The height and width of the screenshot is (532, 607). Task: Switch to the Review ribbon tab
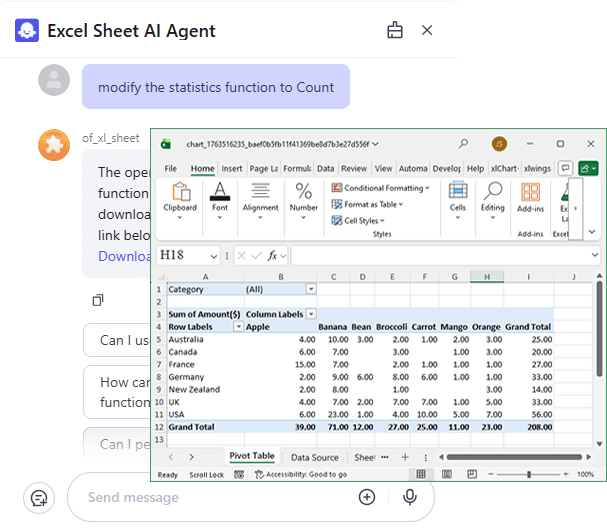pyautogui.click(x=354, y=169)
